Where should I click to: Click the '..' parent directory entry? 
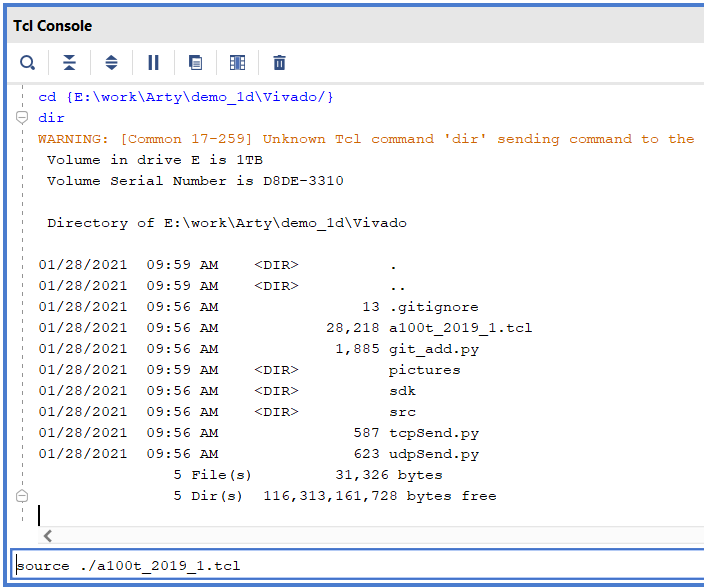click(x=398, y=288)
